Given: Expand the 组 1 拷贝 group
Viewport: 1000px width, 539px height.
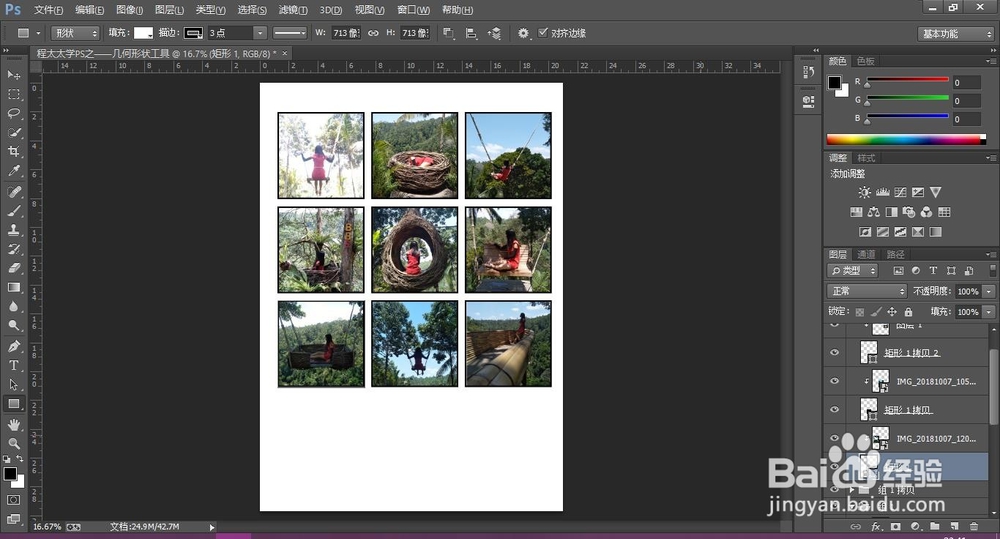Looking at the screenshot, I should coord(853,490).
